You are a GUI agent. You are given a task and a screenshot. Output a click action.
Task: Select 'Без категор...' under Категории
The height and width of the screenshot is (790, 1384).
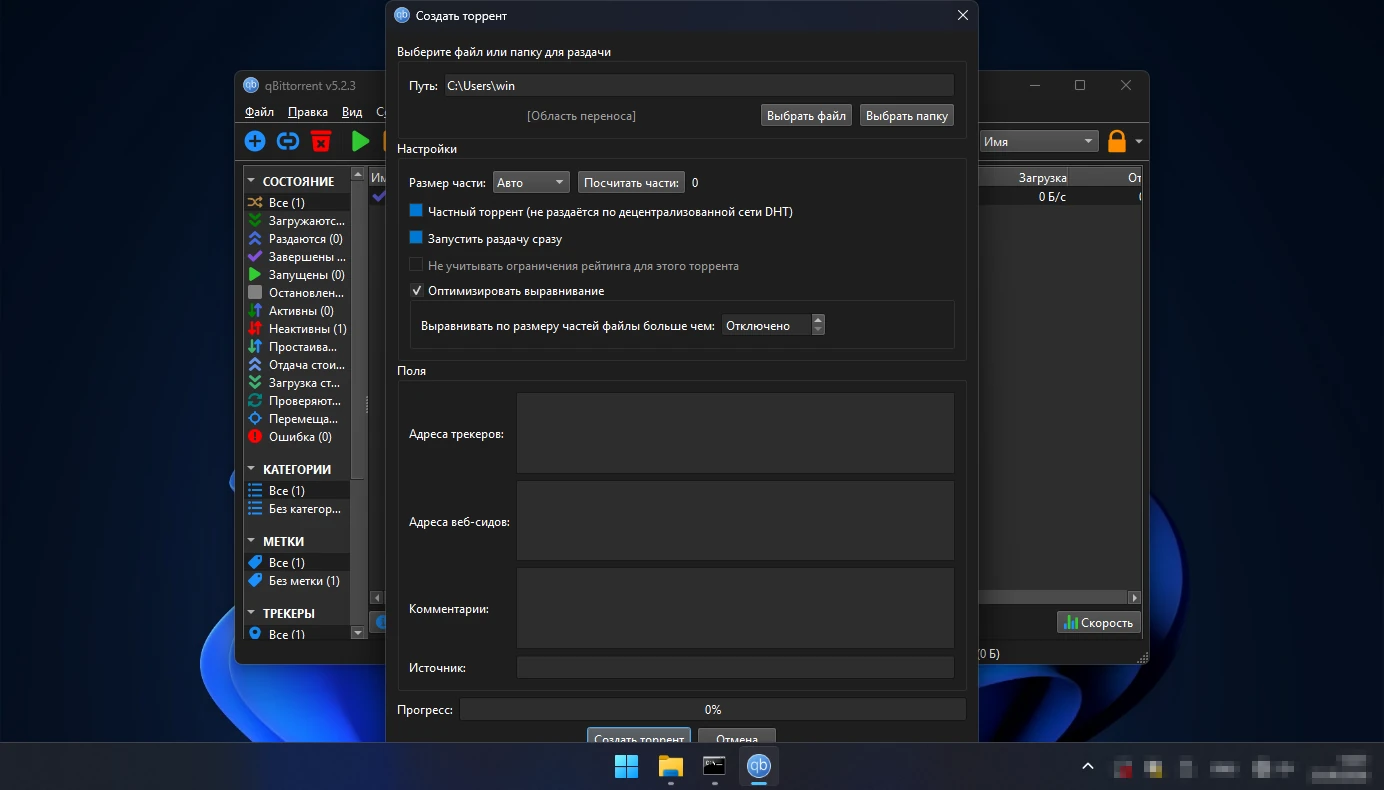point(297,509)
